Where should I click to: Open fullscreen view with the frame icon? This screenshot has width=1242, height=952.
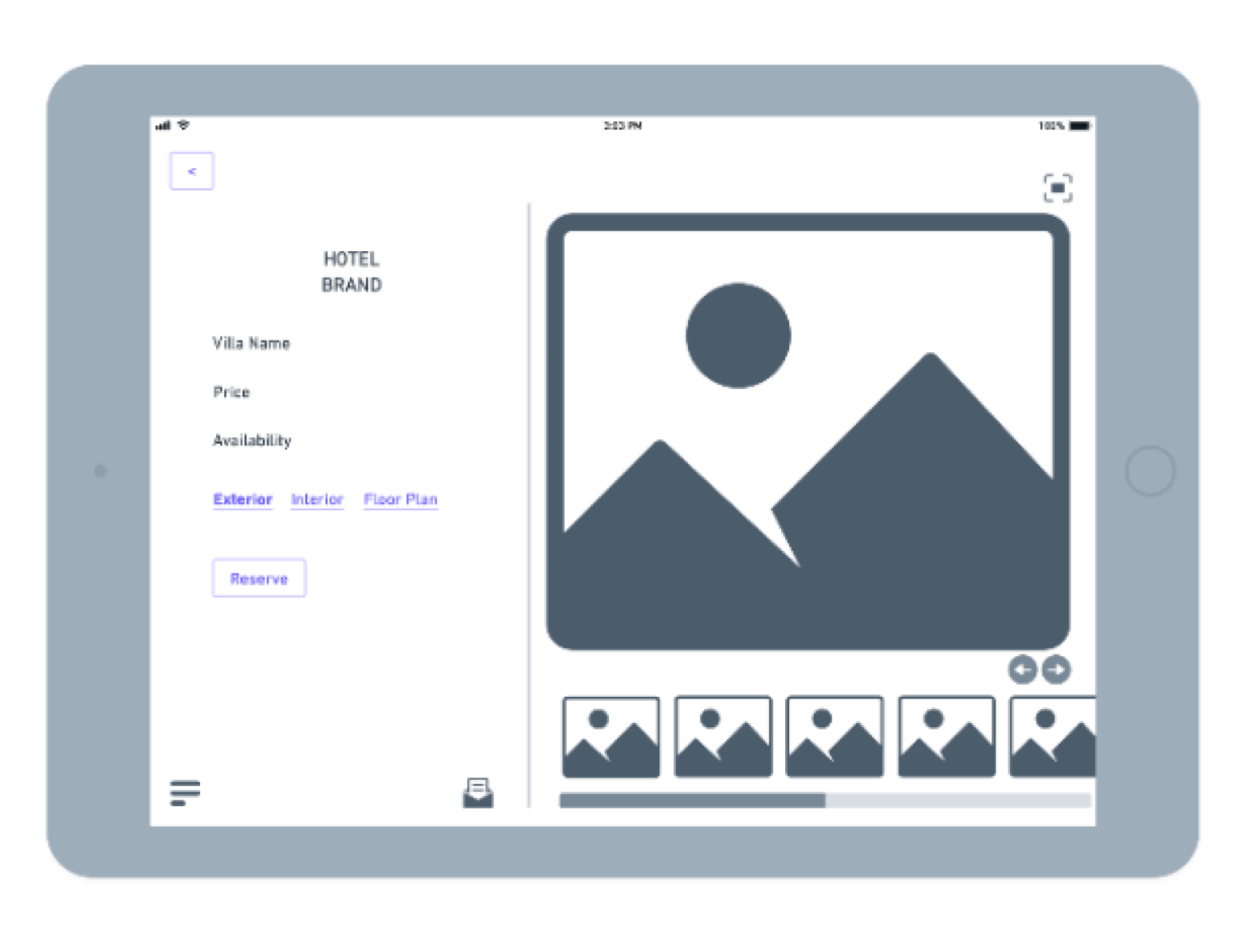1057,188
